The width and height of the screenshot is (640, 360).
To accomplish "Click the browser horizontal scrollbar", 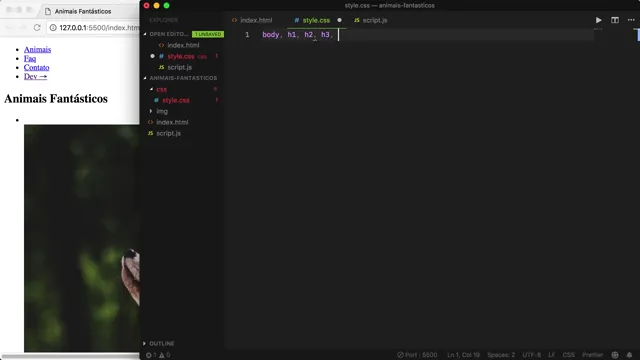I will pyautogui.click(x=70, y=356).
